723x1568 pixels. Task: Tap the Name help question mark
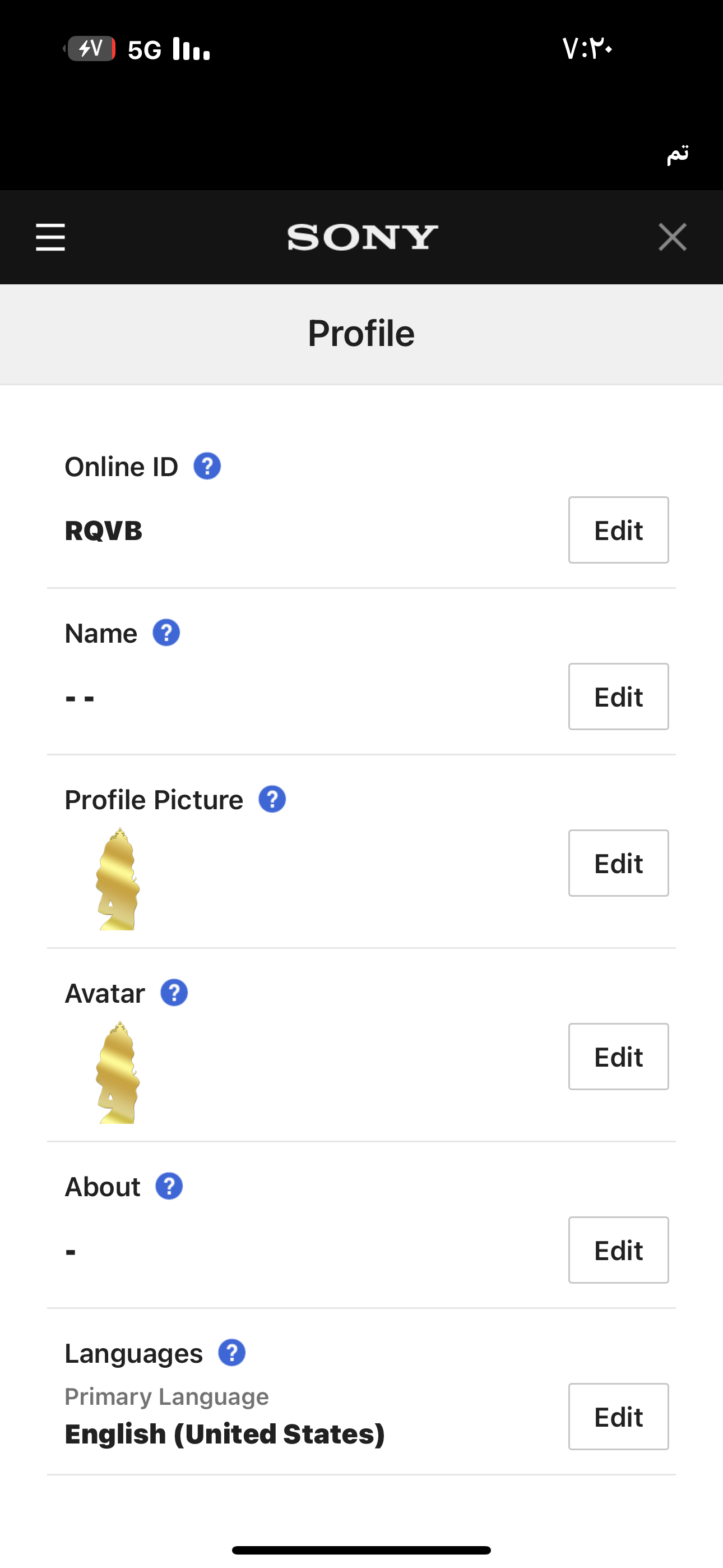click(x=166, y=633)
